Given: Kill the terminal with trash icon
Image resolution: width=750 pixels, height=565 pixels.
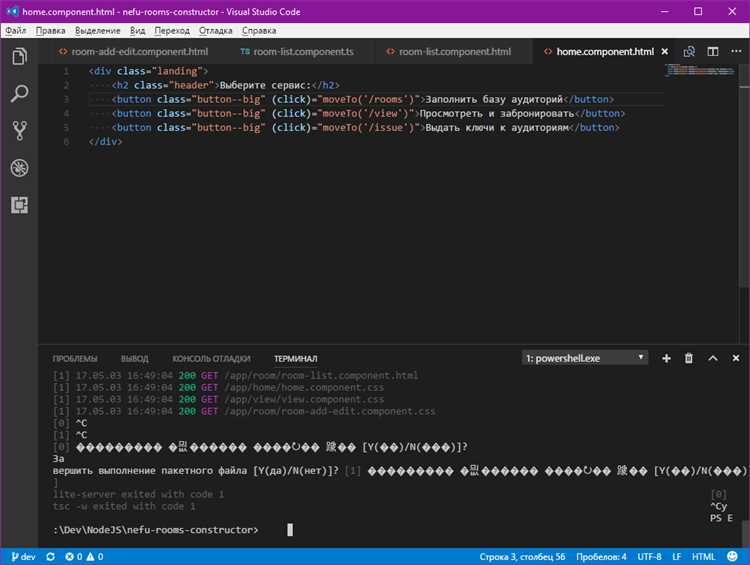Looking at the screenshot, I should 689,358.
